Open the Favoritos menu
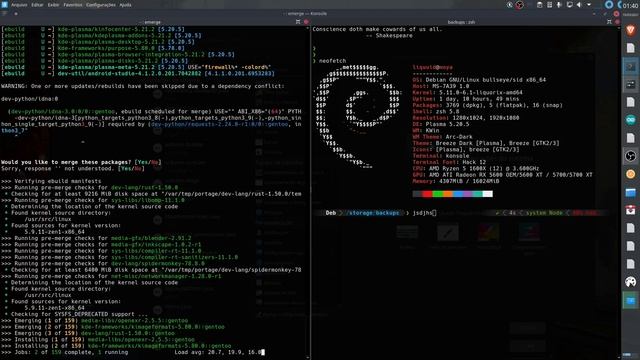Image resolution: width=640 pixels, height=360 pixels. (x=73, y=5)
